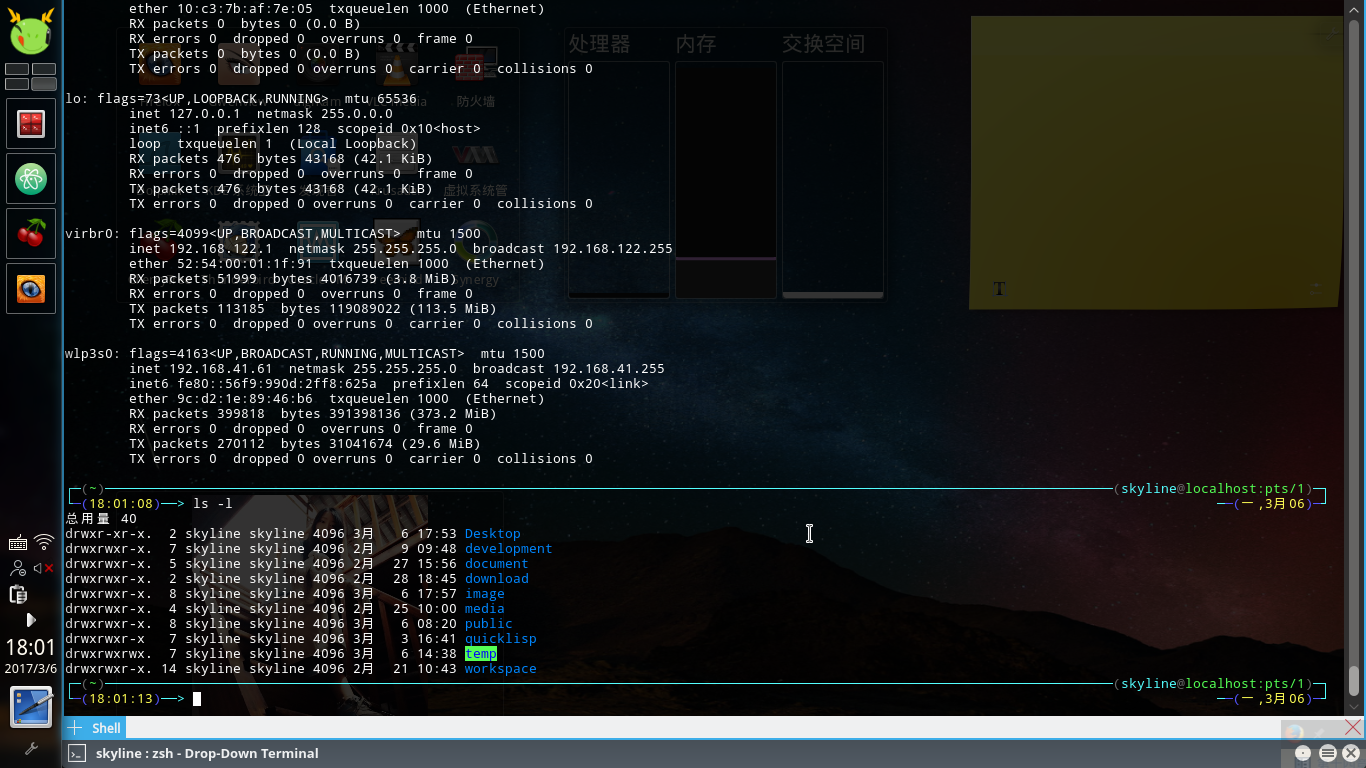Close the Drop-Down Terminal window
The image size is (1366, 768).
coord(1352,753)
